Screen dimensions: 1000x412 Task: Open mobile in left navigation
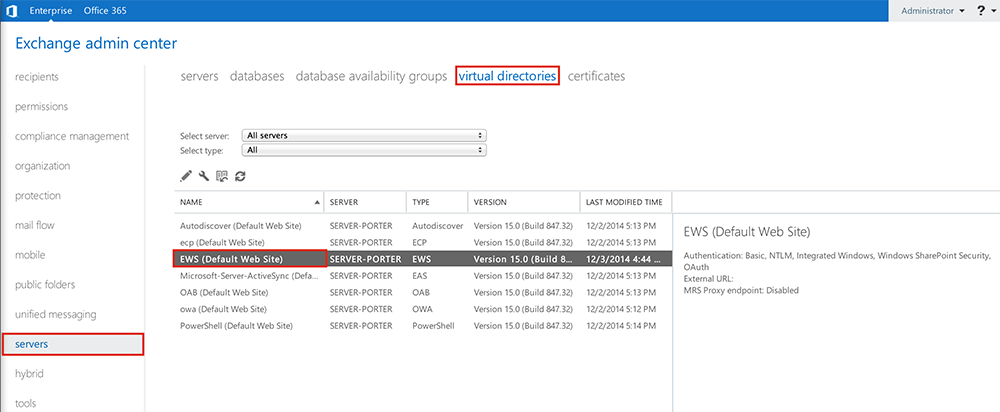click(30, 255)
